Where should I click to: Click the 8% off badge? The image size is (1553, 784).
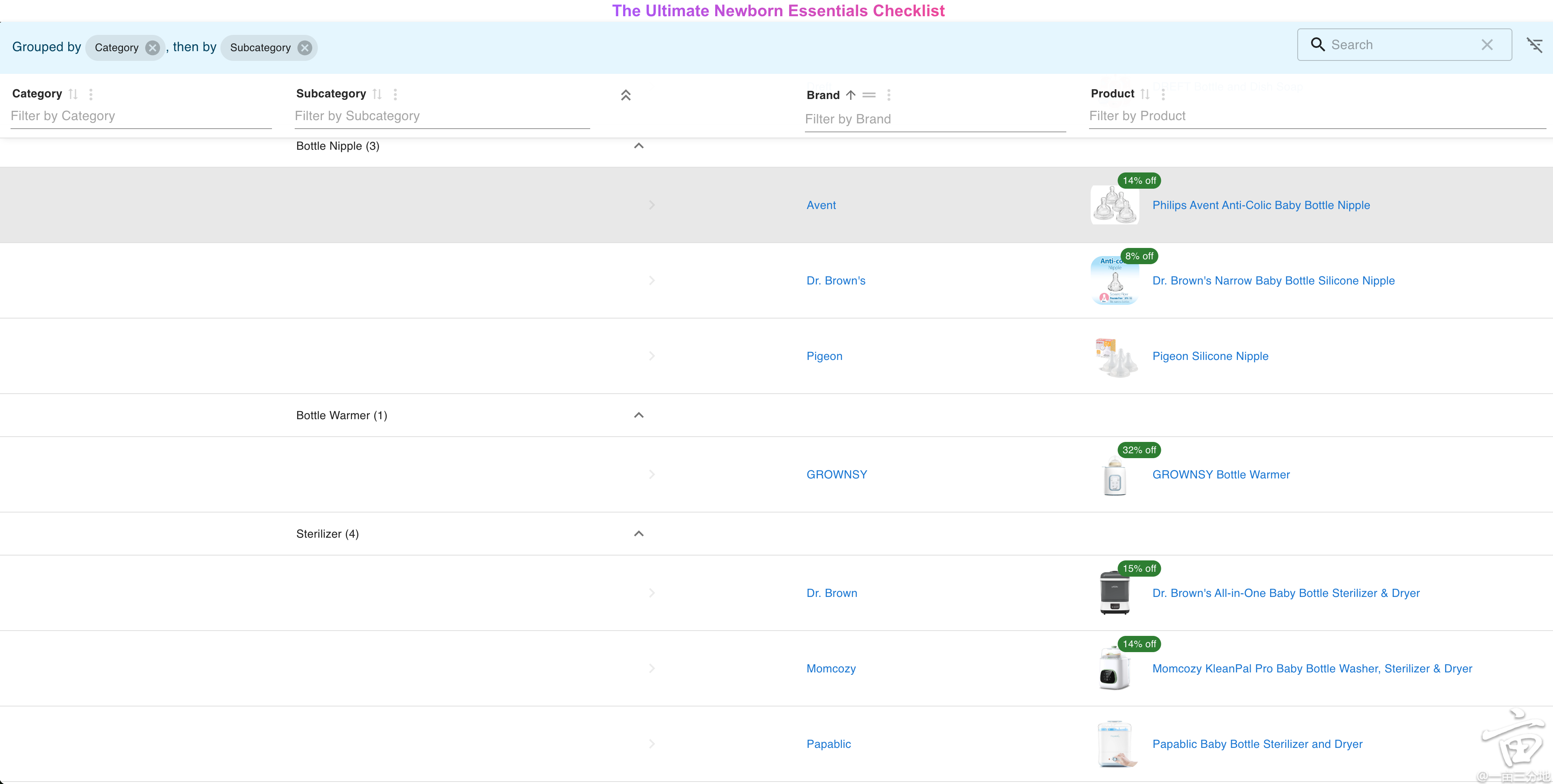(x=1139, y=256)
